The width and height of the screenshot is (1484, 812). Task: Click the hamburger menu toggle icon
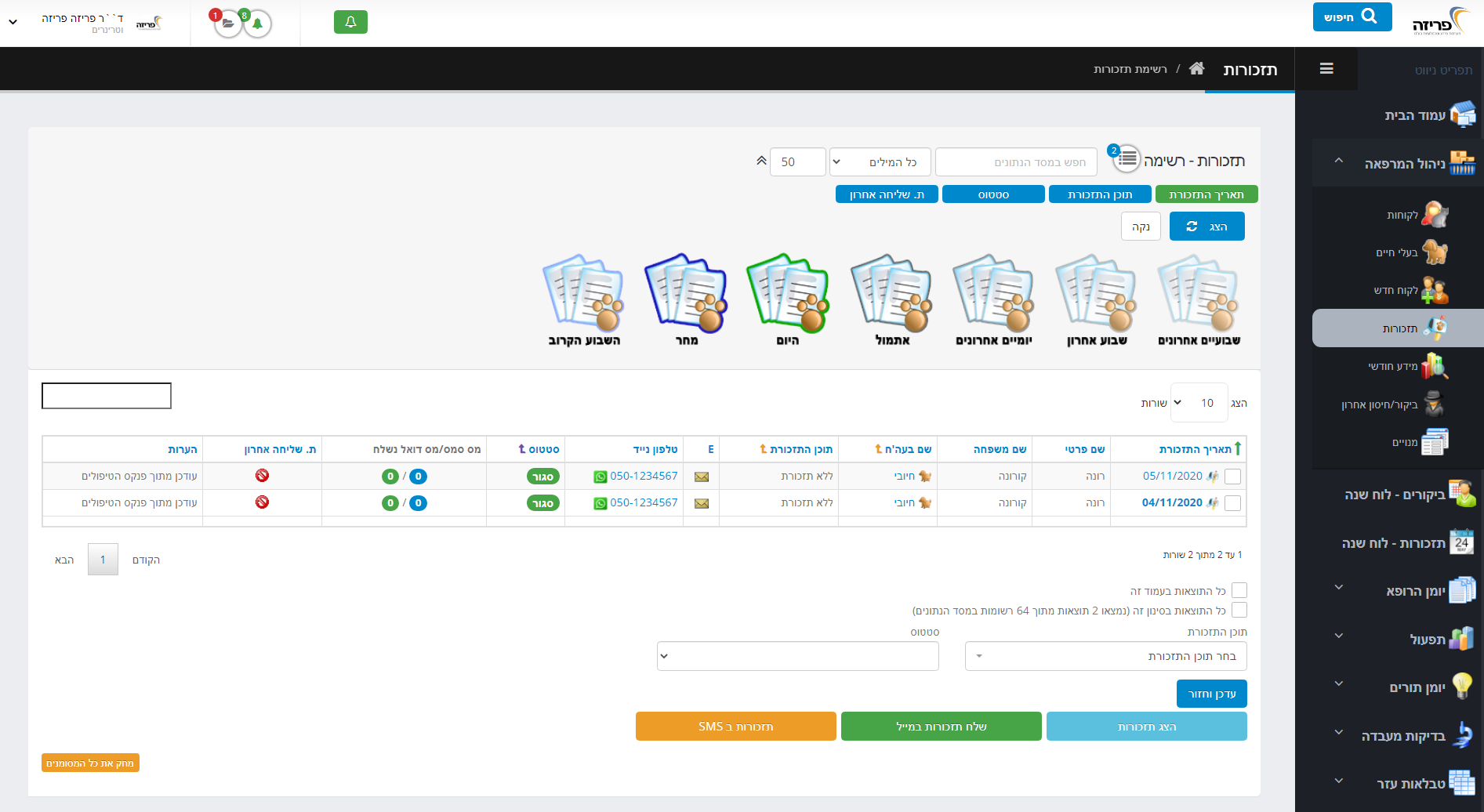[x=1326, y=69]
